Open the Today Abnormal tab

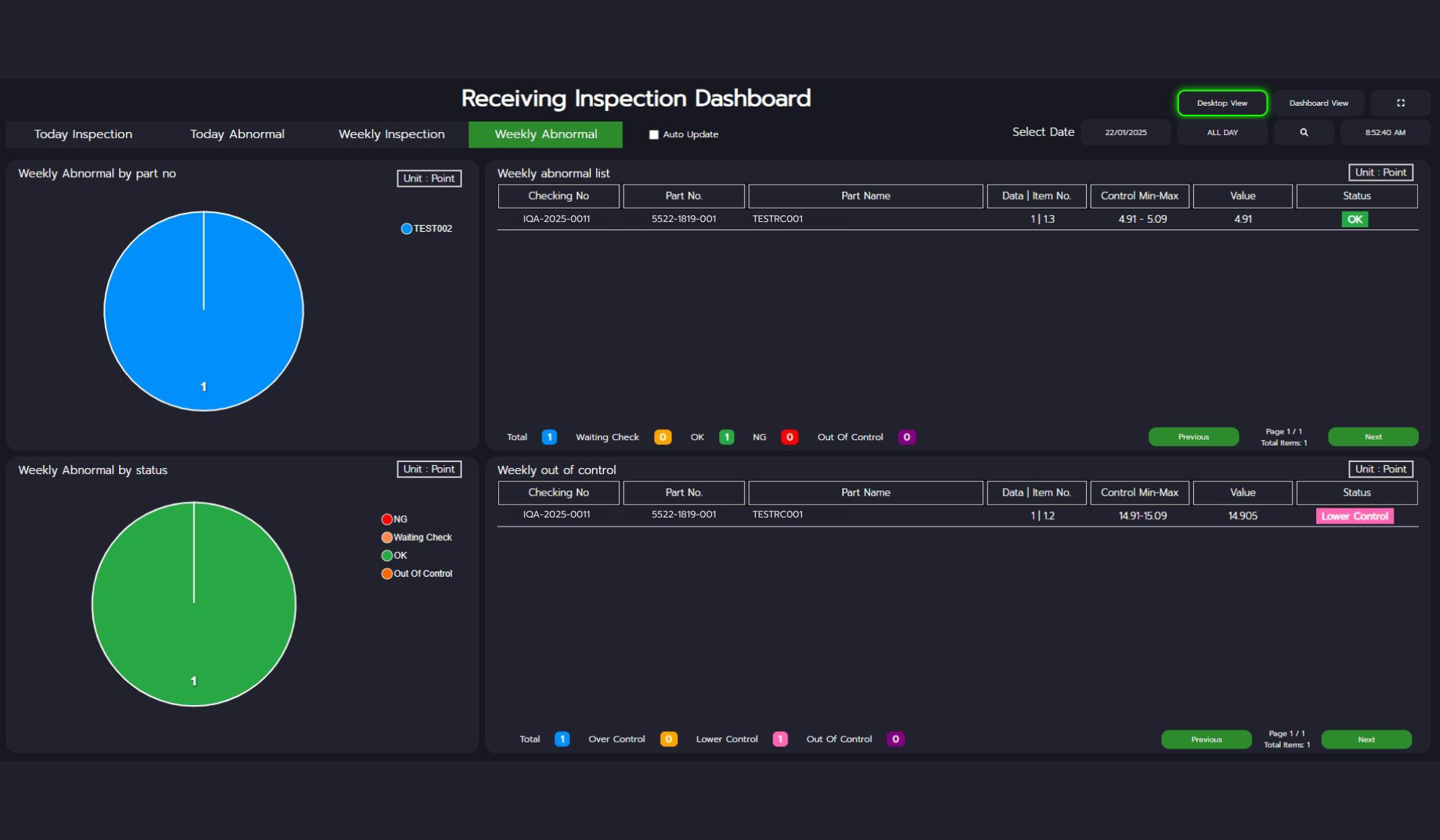click(x=237, y=134)
